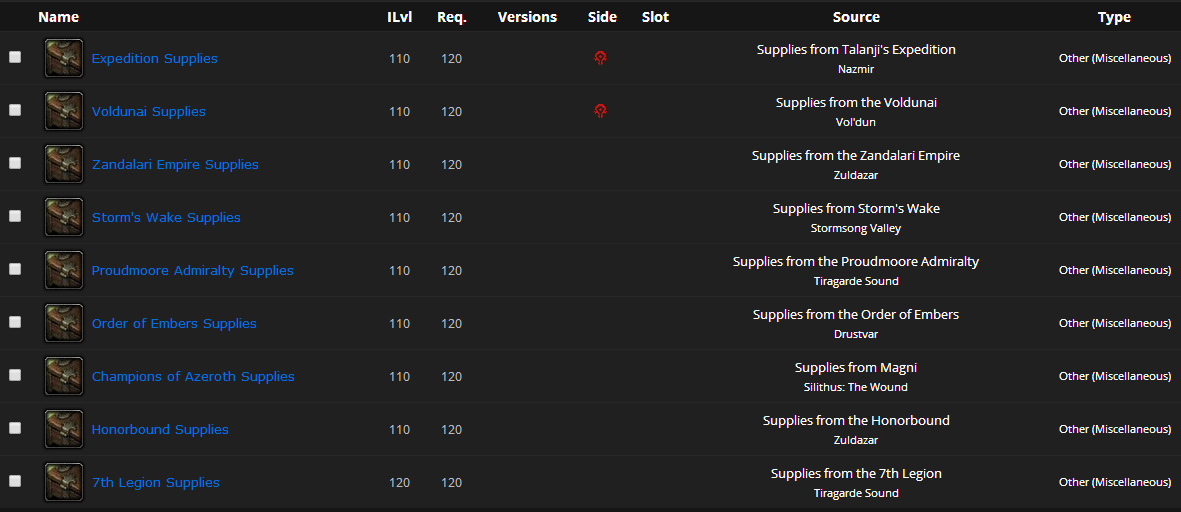Click the Voldunai Supplies chest icon
The height and width of the screenshot is (512, 1181).
[x=64, y=111]
